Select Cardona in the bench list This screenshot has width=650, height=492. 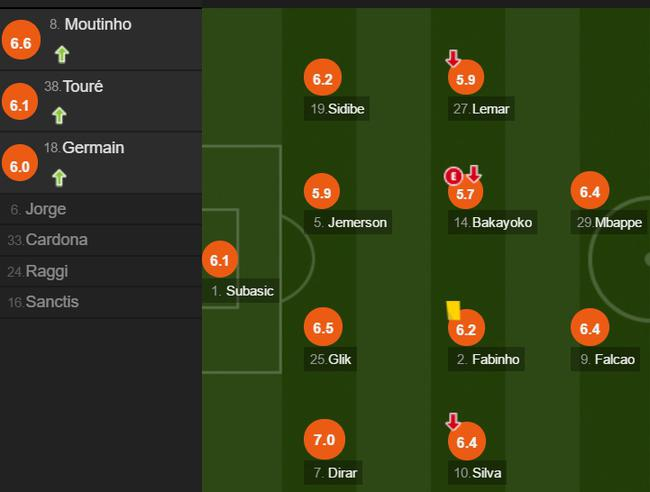(x=56, y=240)
